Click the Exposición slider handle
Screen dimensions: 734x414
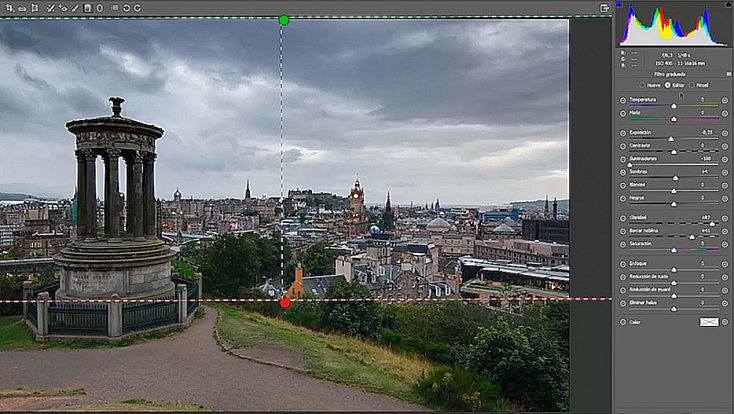click(671, 139)
